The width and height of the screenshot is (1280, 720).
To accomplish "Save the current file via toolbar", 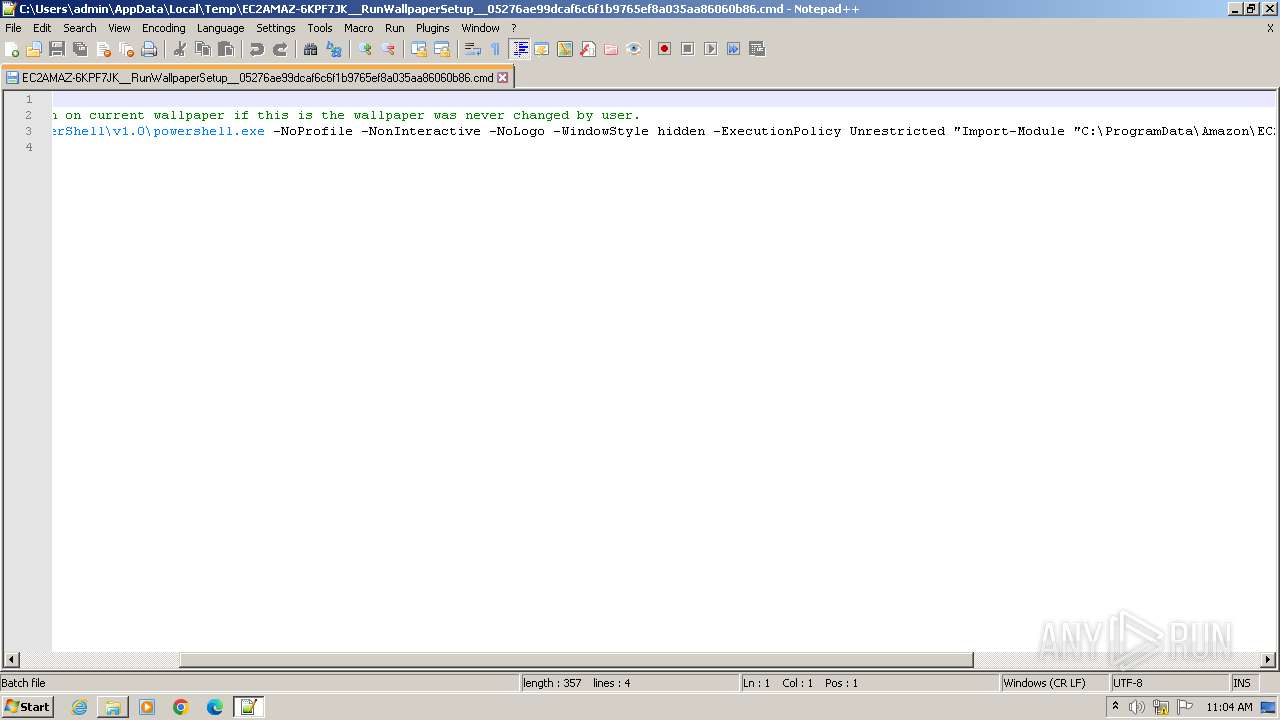I will [x=57, y=49].
